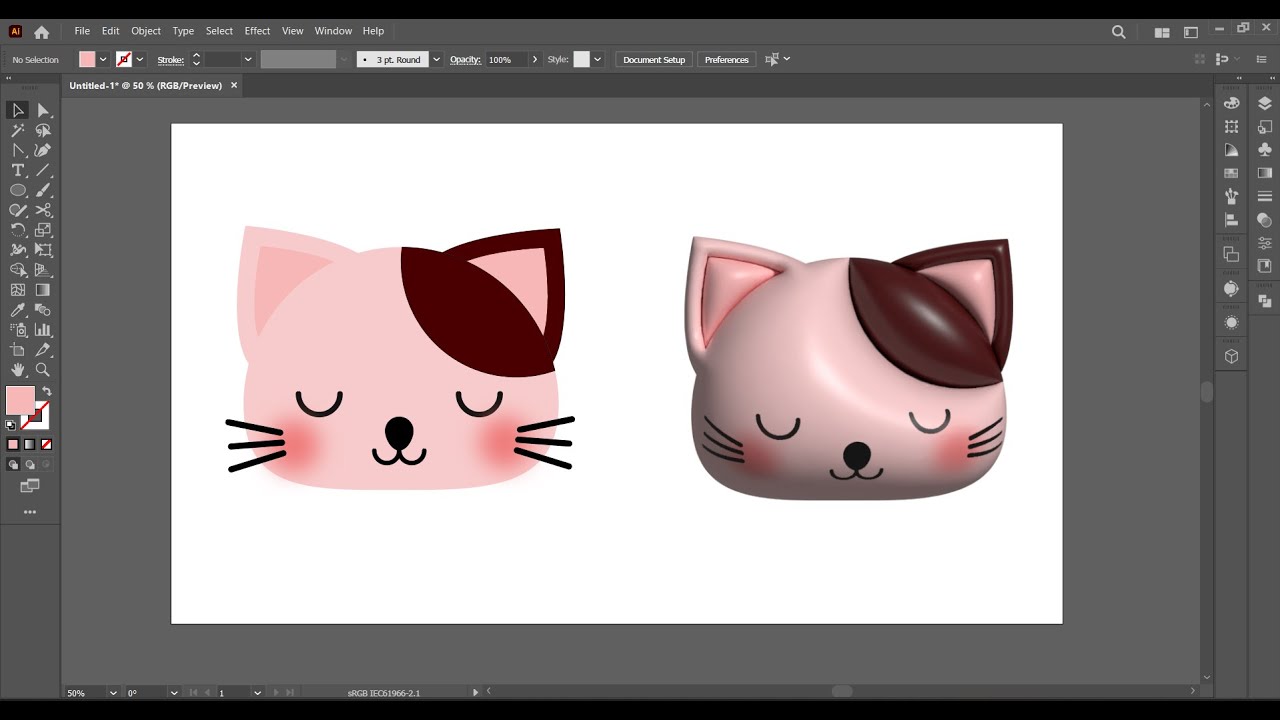
Task: Click the Fill color swatch in toolbar
Action: (20, 400)
